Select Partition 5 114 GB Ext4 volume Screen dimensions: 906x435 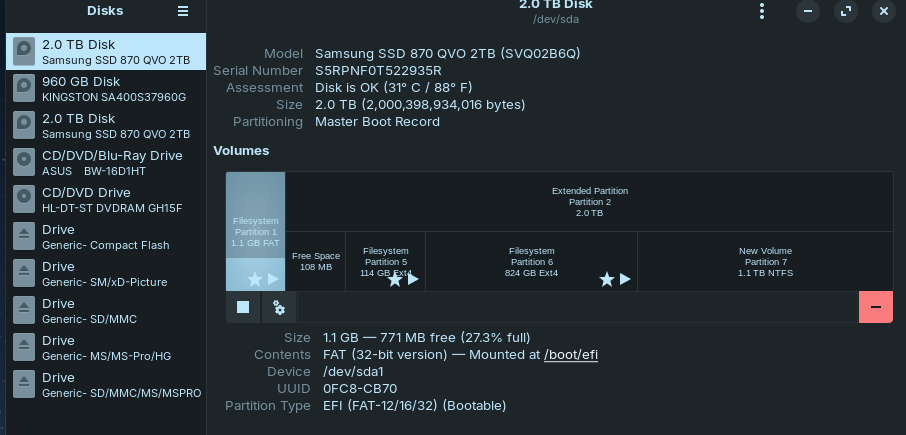tap(385, 261)
